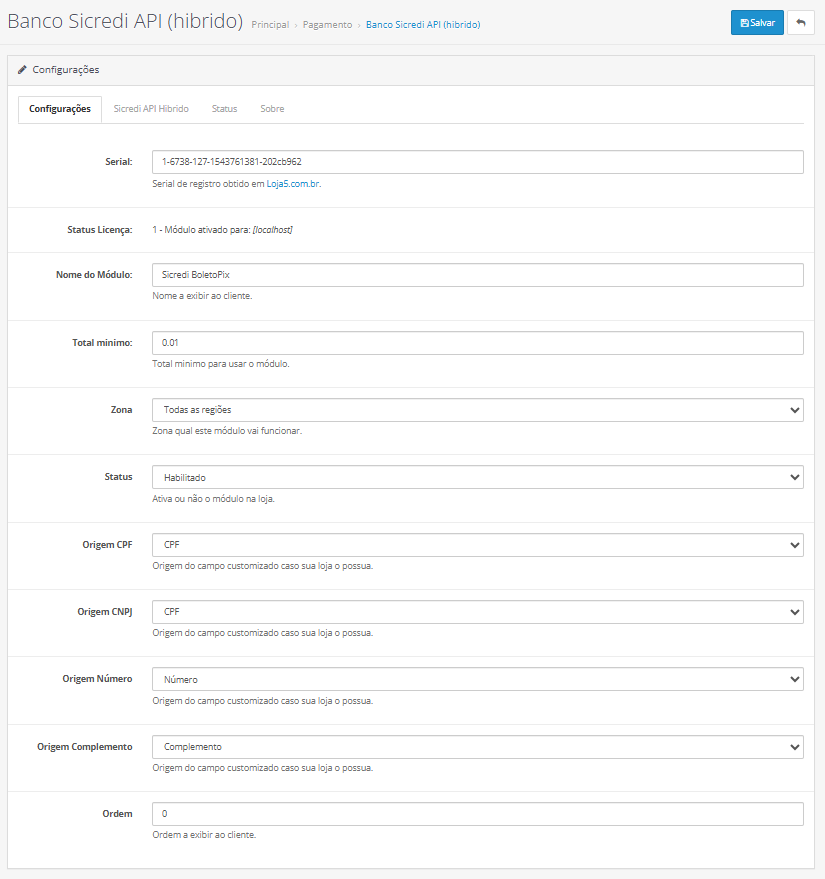825x879 pixels.
Task: Select the Configurações tab
Action: click(60, 109)
